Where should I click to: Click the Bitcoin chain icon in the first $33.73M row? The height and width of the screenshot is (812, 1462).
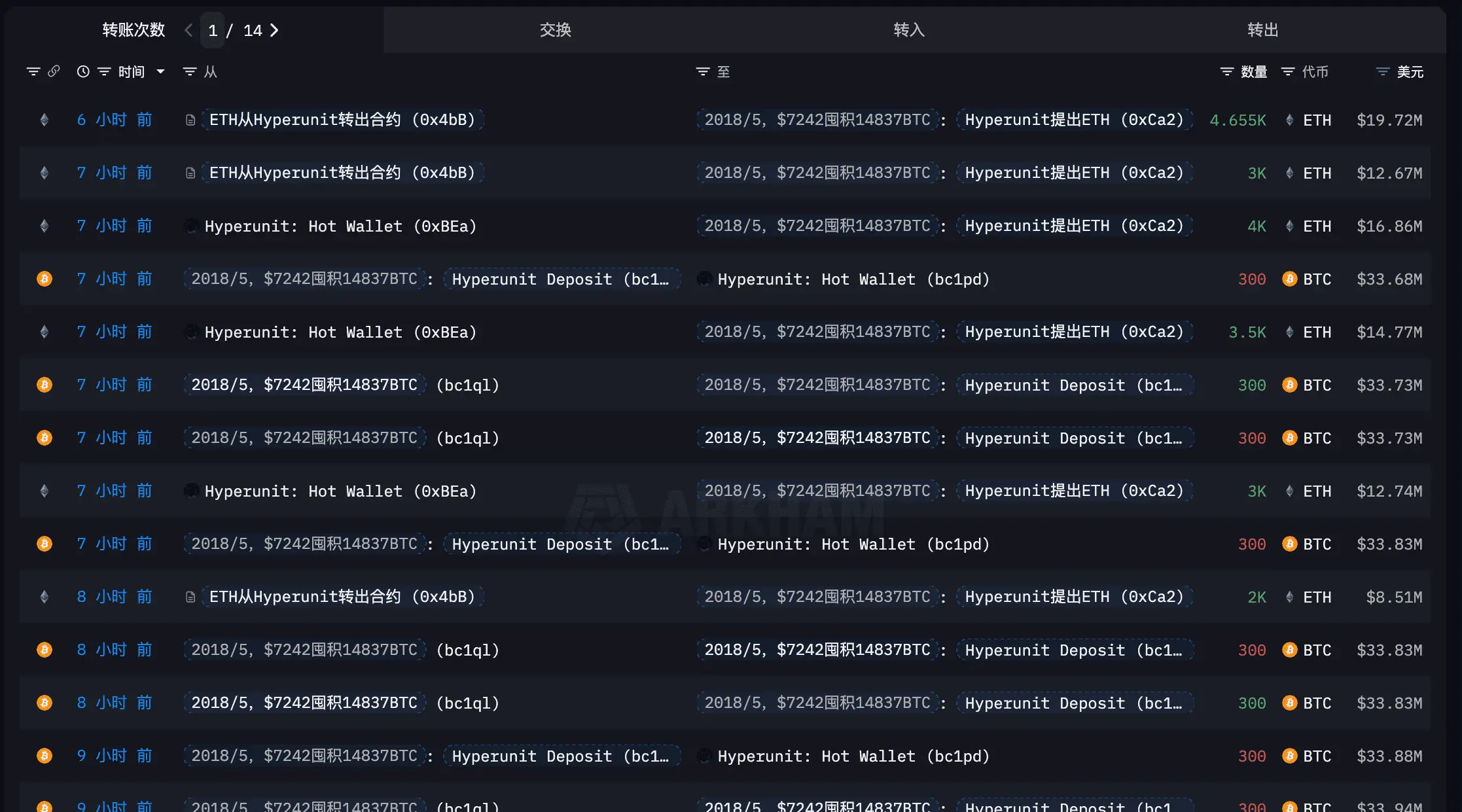coord(45,385)
